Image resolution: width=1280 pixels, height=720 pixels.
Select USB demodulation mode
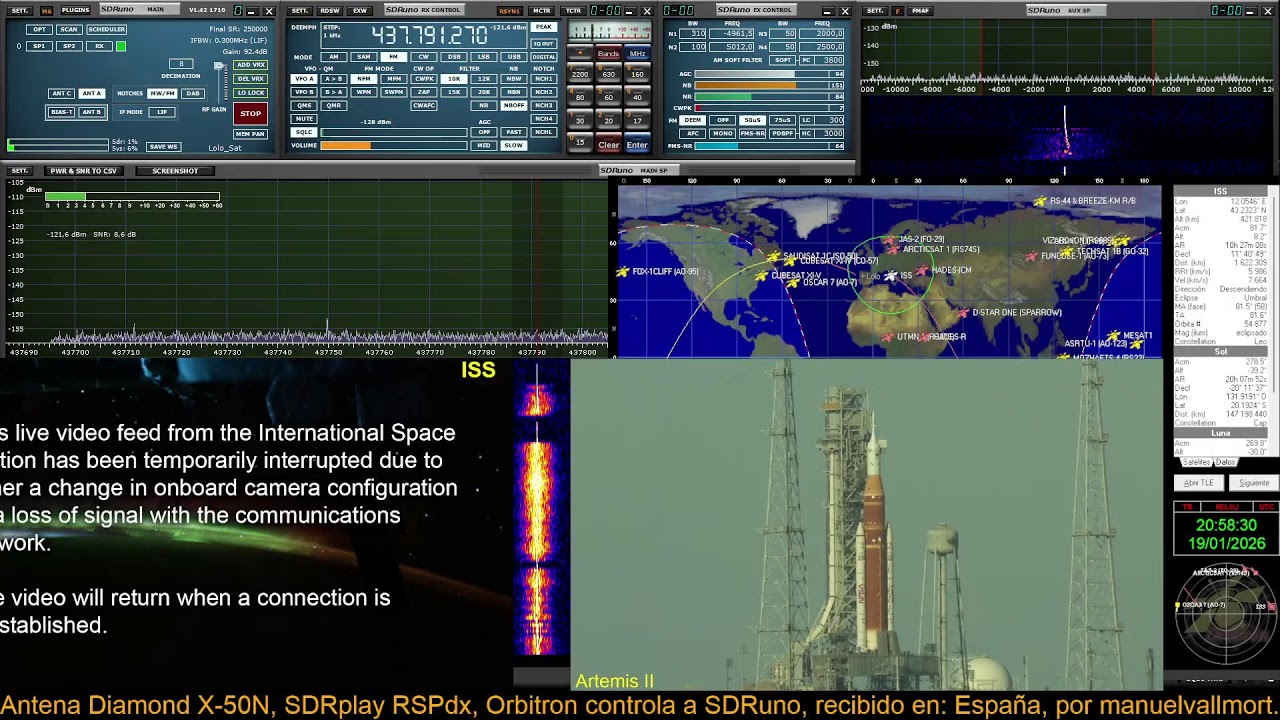tap(514, 57)
